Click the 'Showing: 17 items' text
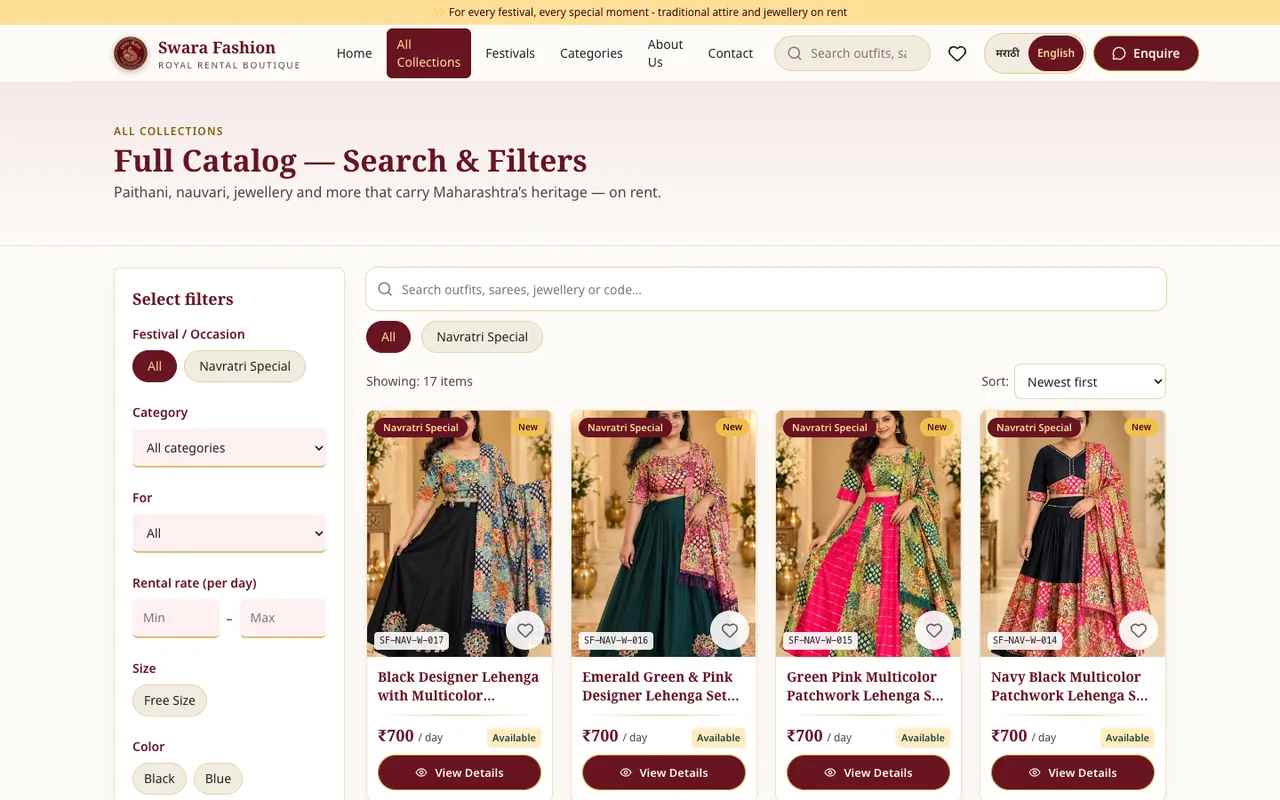Viewport: 1280px width, 800px height. click(419, 381)
